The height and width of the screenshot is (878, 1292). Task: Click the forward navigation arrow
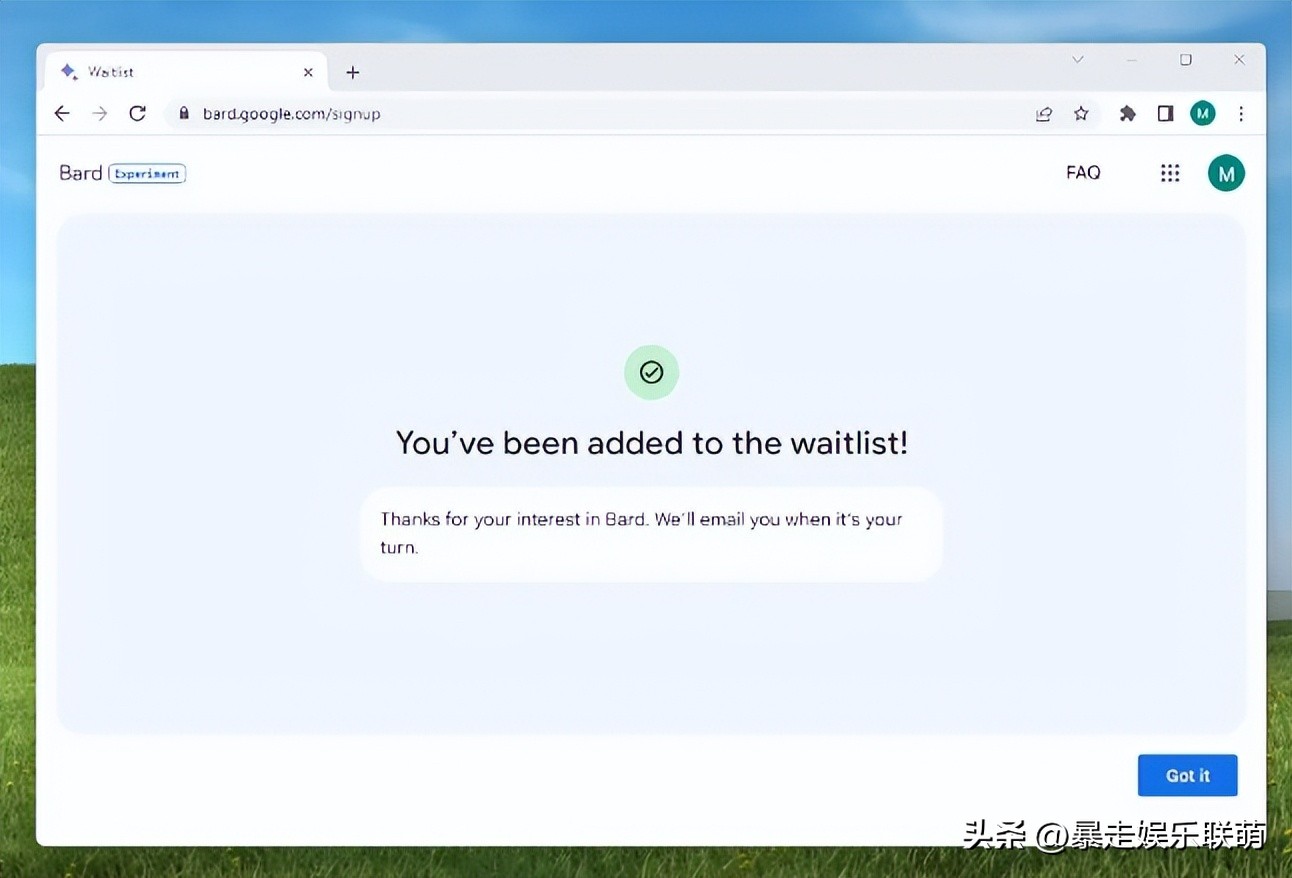point(99,113)
